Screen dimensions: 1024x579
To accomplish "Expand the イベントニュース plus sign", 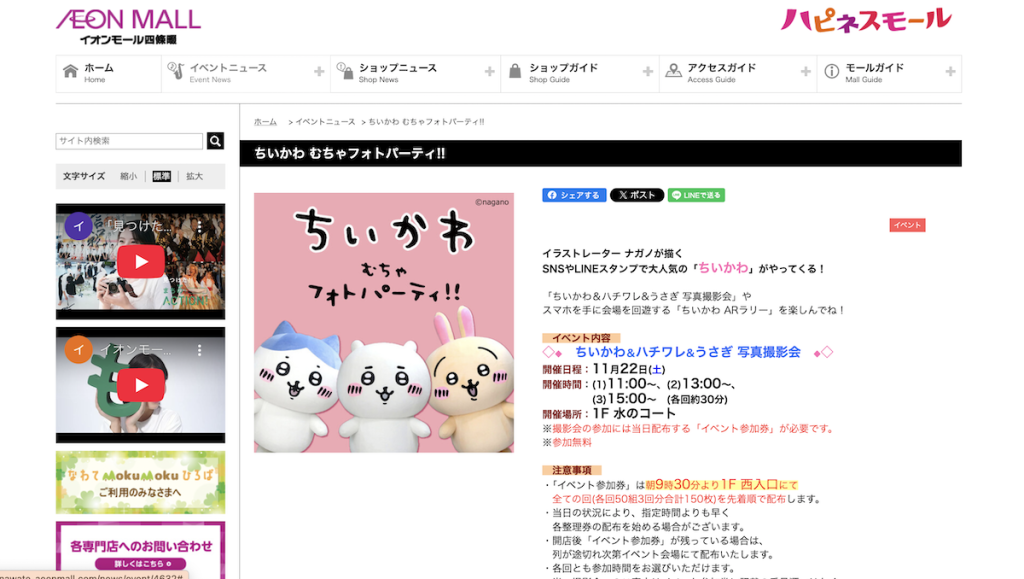I will [319, 72].
